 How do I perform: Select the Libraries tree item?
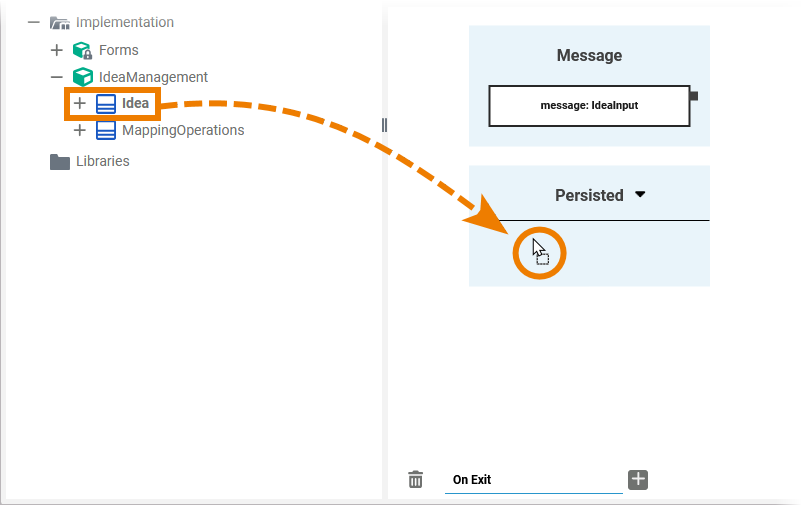point(103,161)
